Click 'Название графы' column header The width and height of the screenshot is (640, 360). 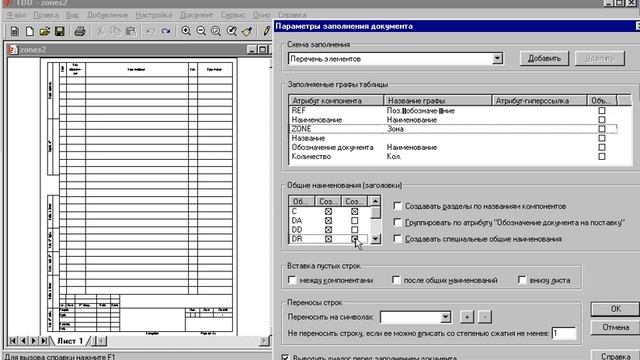click(438, 100)
